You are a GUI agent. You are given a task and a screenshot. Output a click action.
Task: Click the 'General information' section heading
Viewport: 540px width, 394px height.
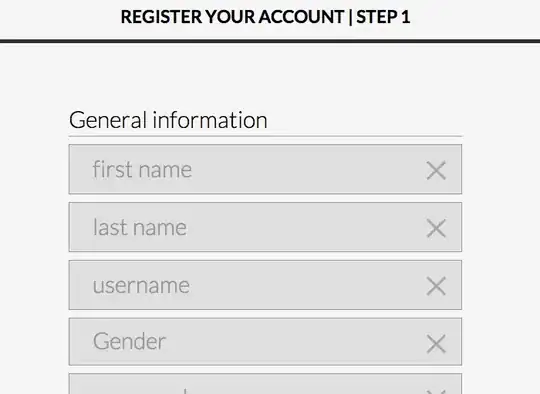tap(168, 120)
